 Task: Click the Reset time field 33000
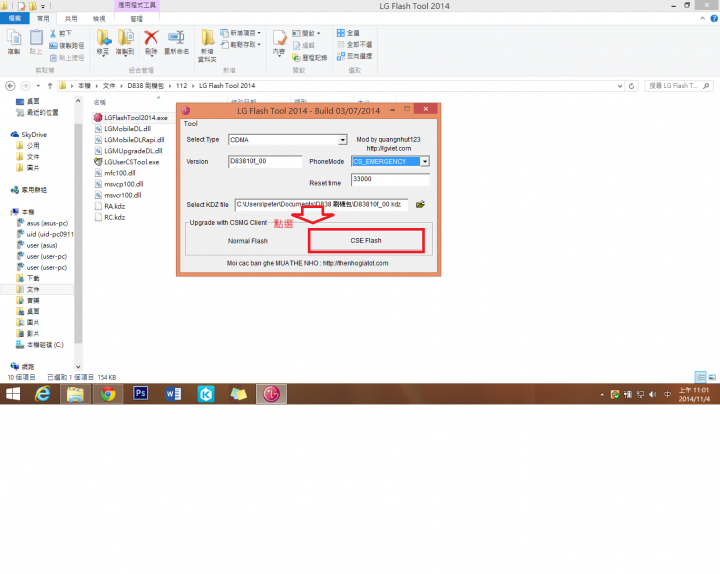(390, 179)
